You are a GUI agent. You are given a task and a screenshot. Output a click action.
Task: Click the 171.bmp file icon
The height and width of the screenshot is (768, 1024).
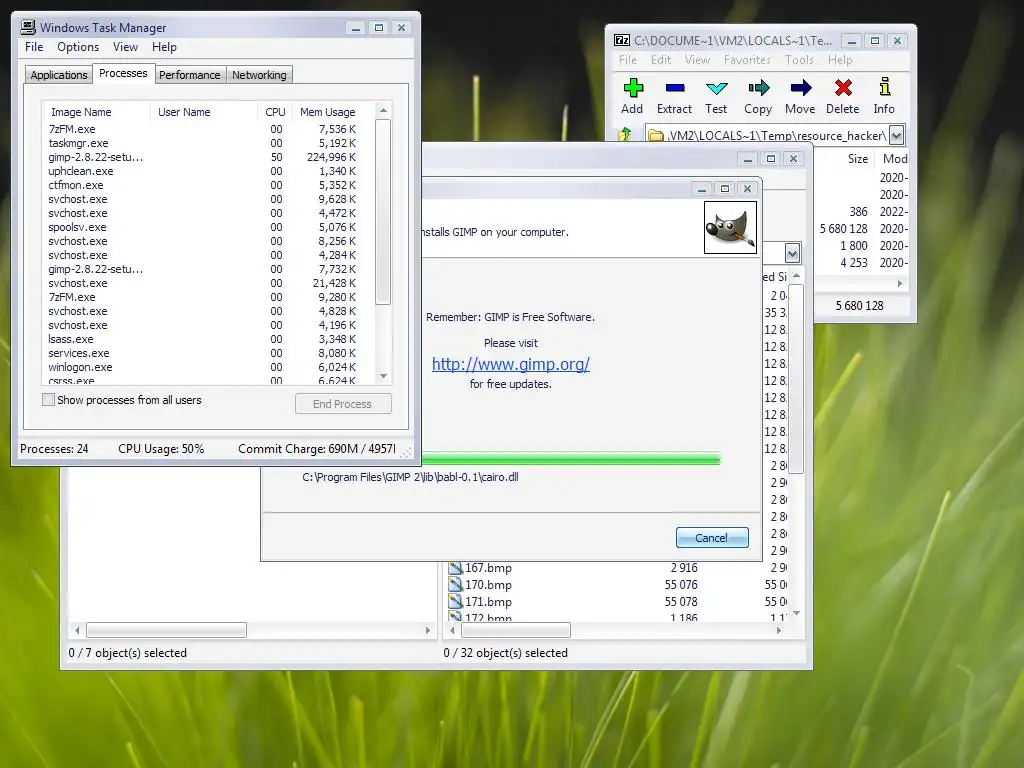click(x=455, y=601)
